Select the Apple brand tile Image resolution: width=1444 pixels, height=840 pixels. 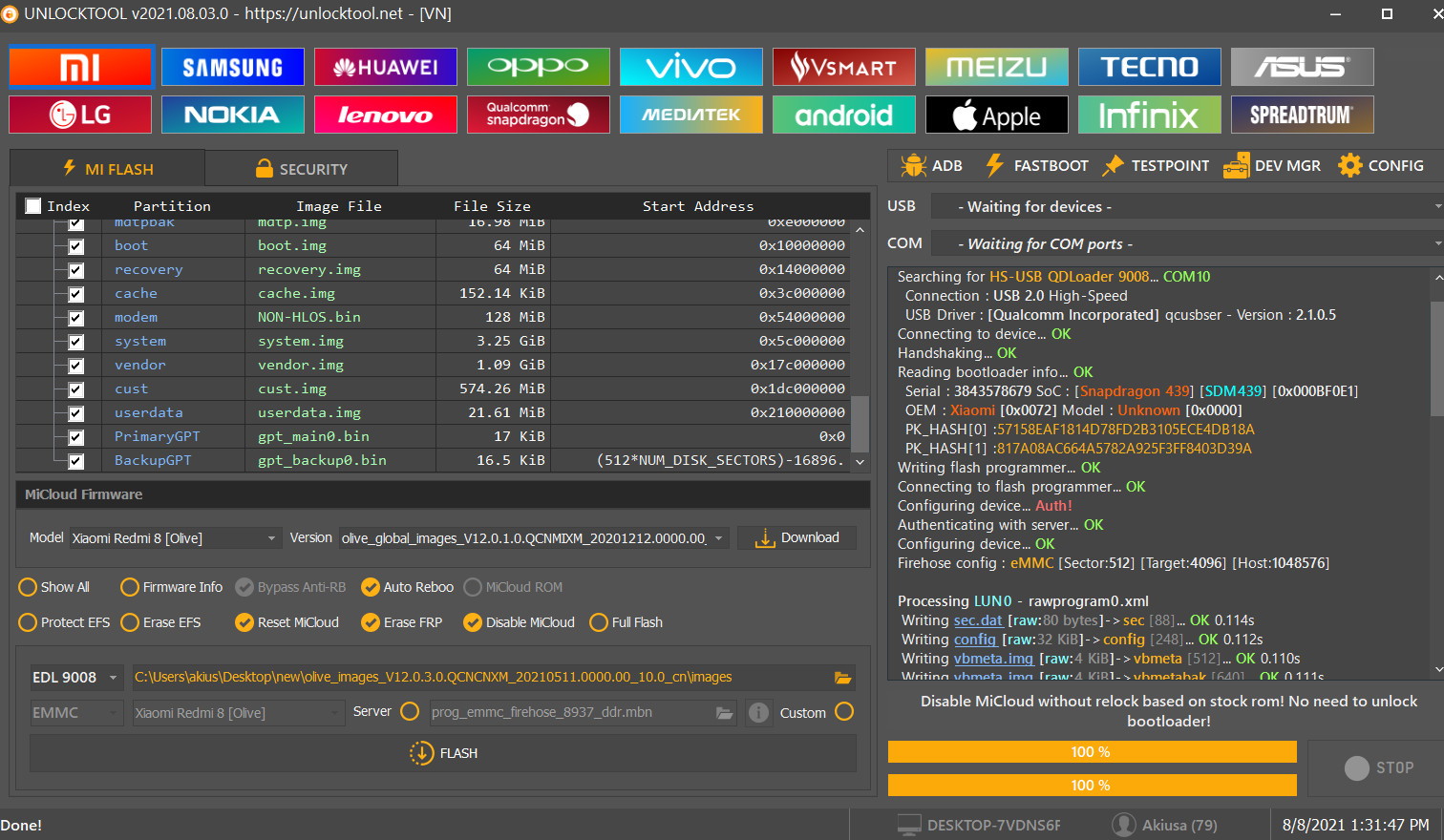(x=997, y=115)
